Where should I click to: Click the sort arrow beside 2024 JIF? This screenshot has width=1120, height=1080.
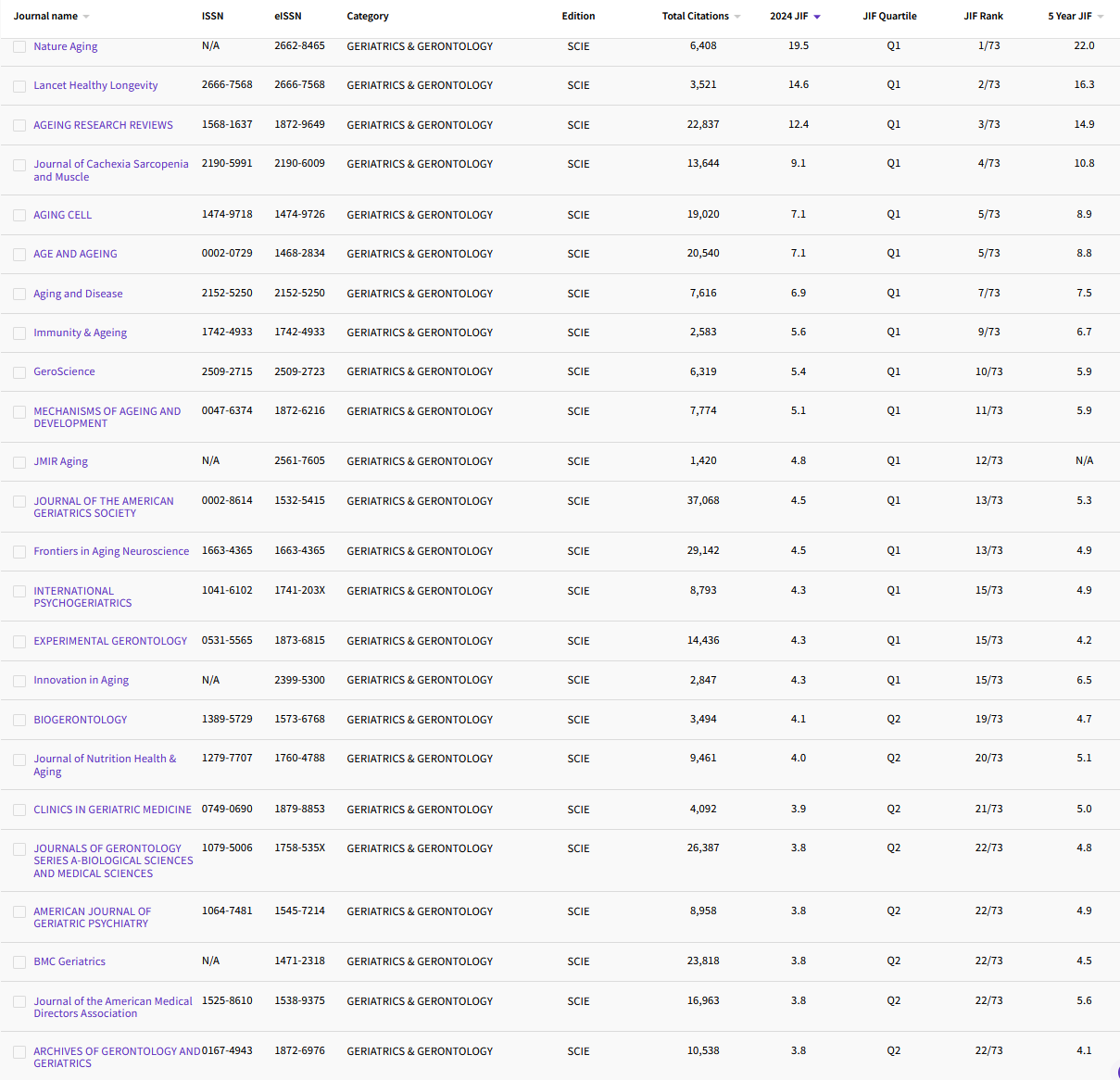[819, 16]
